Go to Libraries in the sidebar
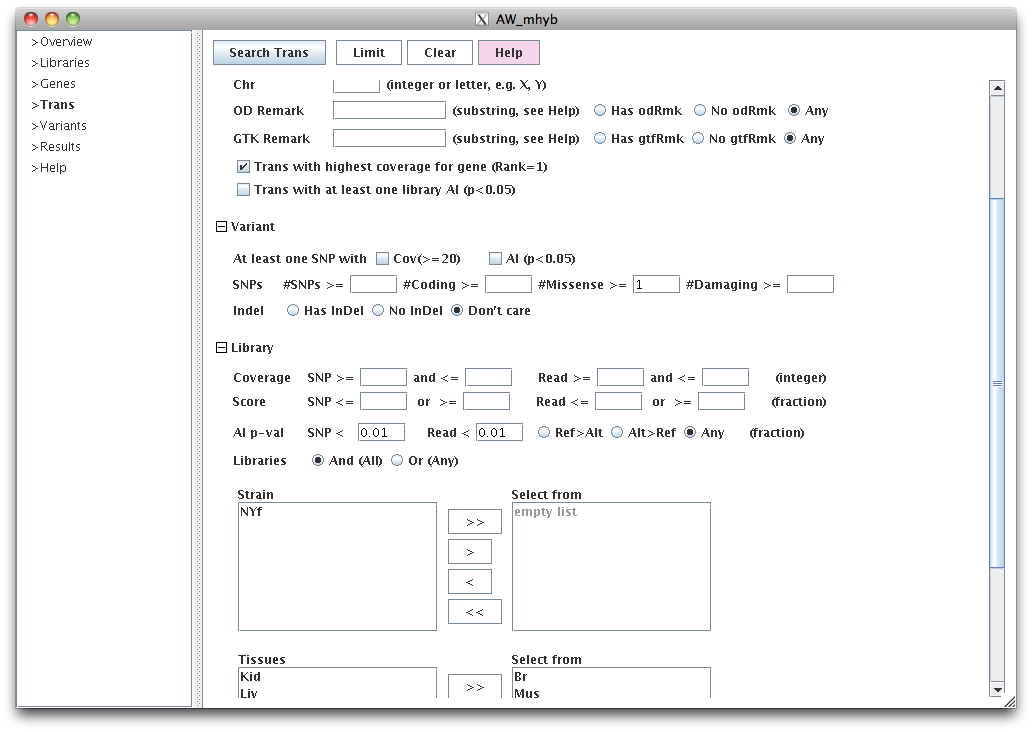 coord(64,63)
